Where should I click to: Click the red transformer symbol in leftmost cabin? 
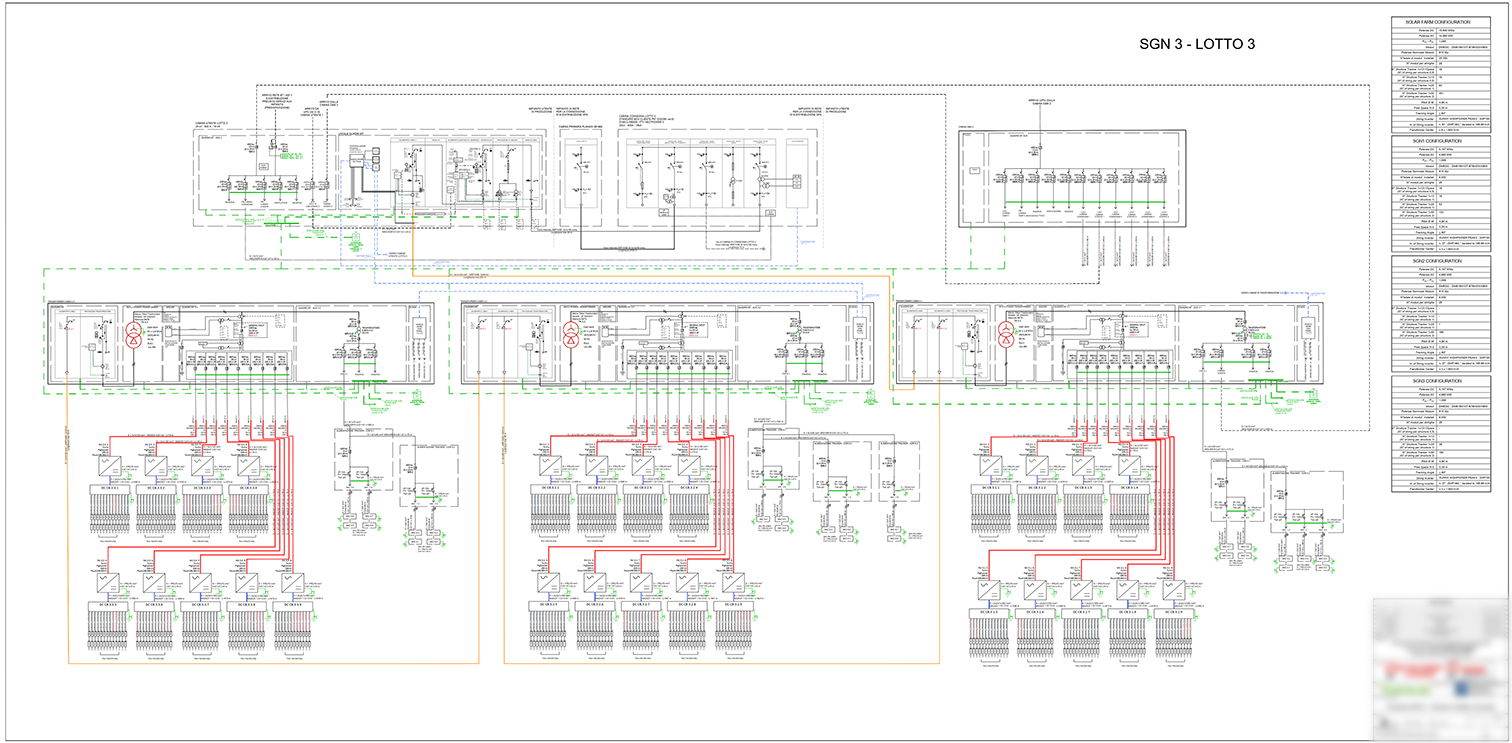tap(133, 336)
